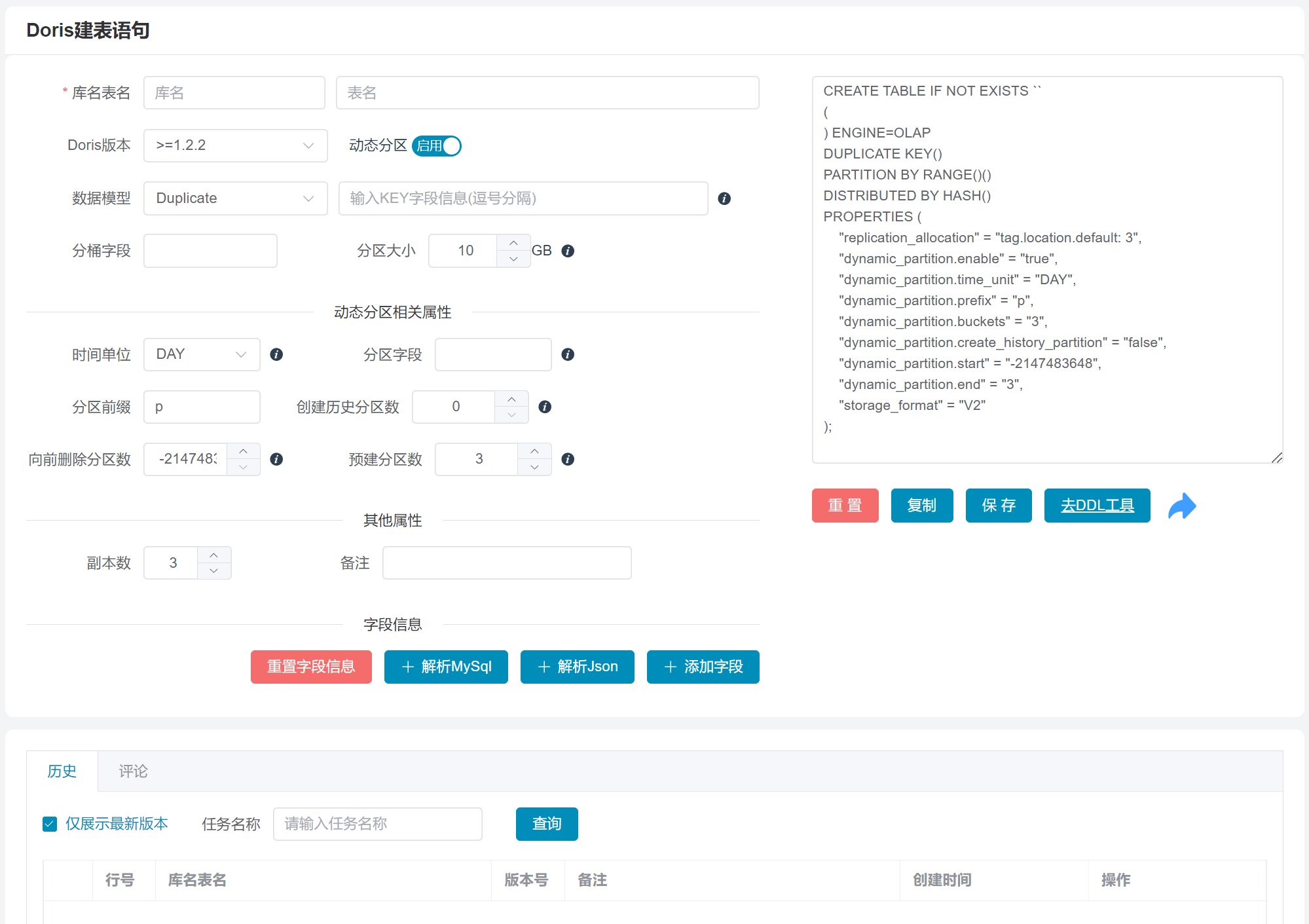
Task: Click the 向前删除分区数 number field
Action: (x=187, y=459)
